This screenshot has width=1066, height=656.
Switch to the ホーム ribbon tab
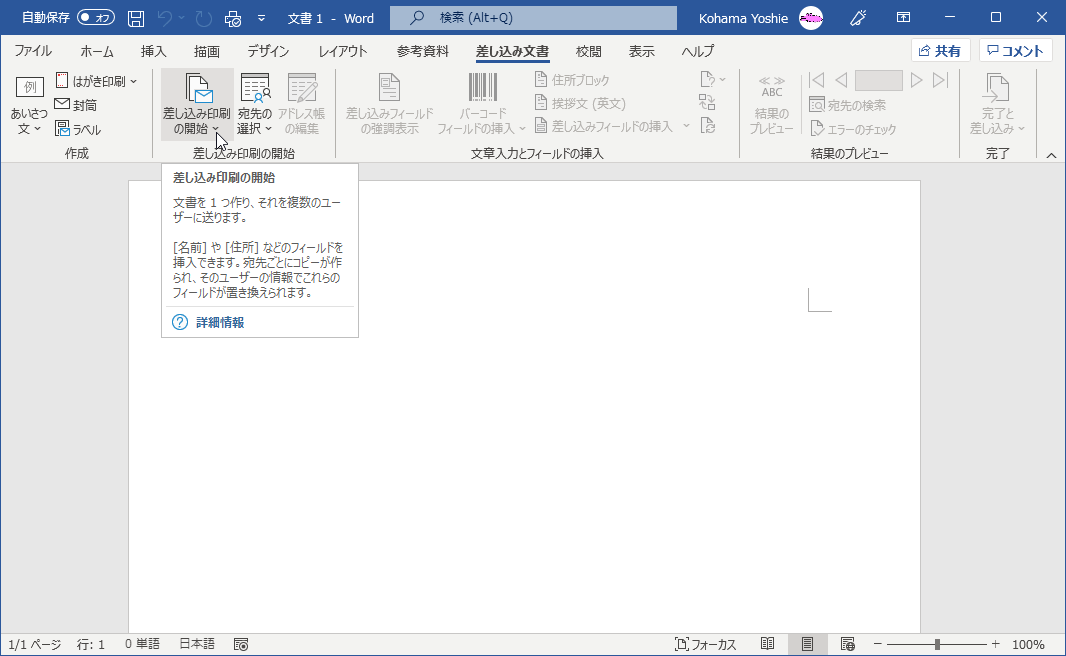(x=95, y=50)
